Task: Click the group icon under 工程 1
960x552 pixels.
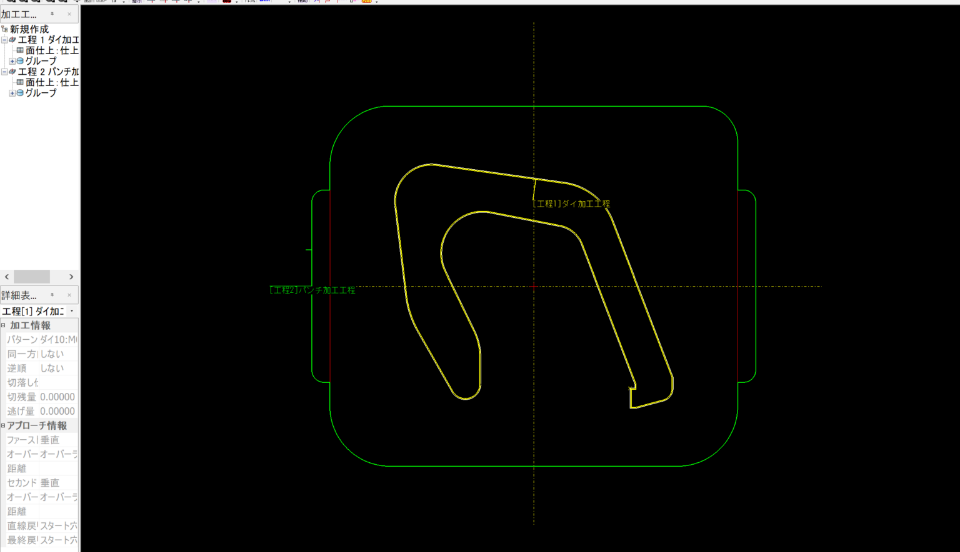Action: click(20, 61)
